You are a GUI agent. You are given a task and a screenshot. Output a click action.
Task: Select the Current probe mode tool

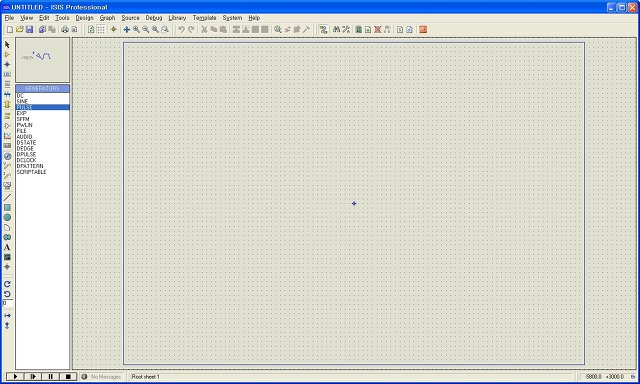[x=7, y=175]
